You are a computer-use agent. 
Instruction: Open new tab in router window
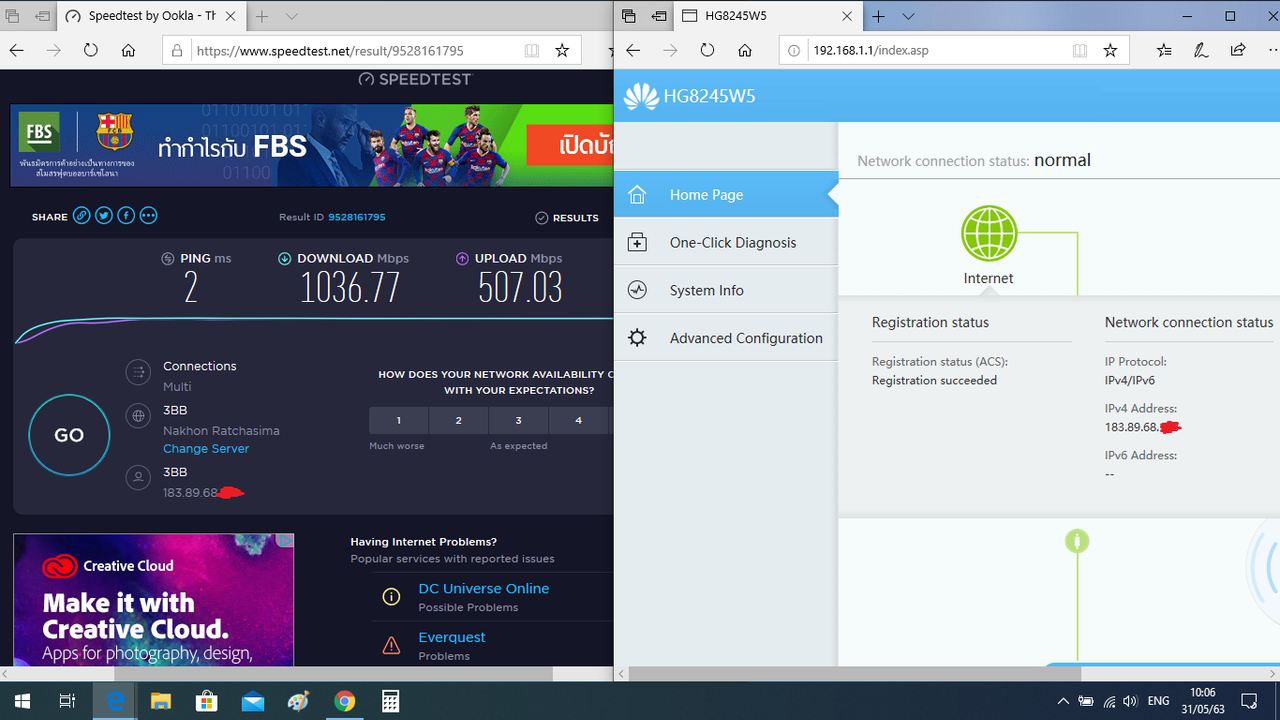879,16
